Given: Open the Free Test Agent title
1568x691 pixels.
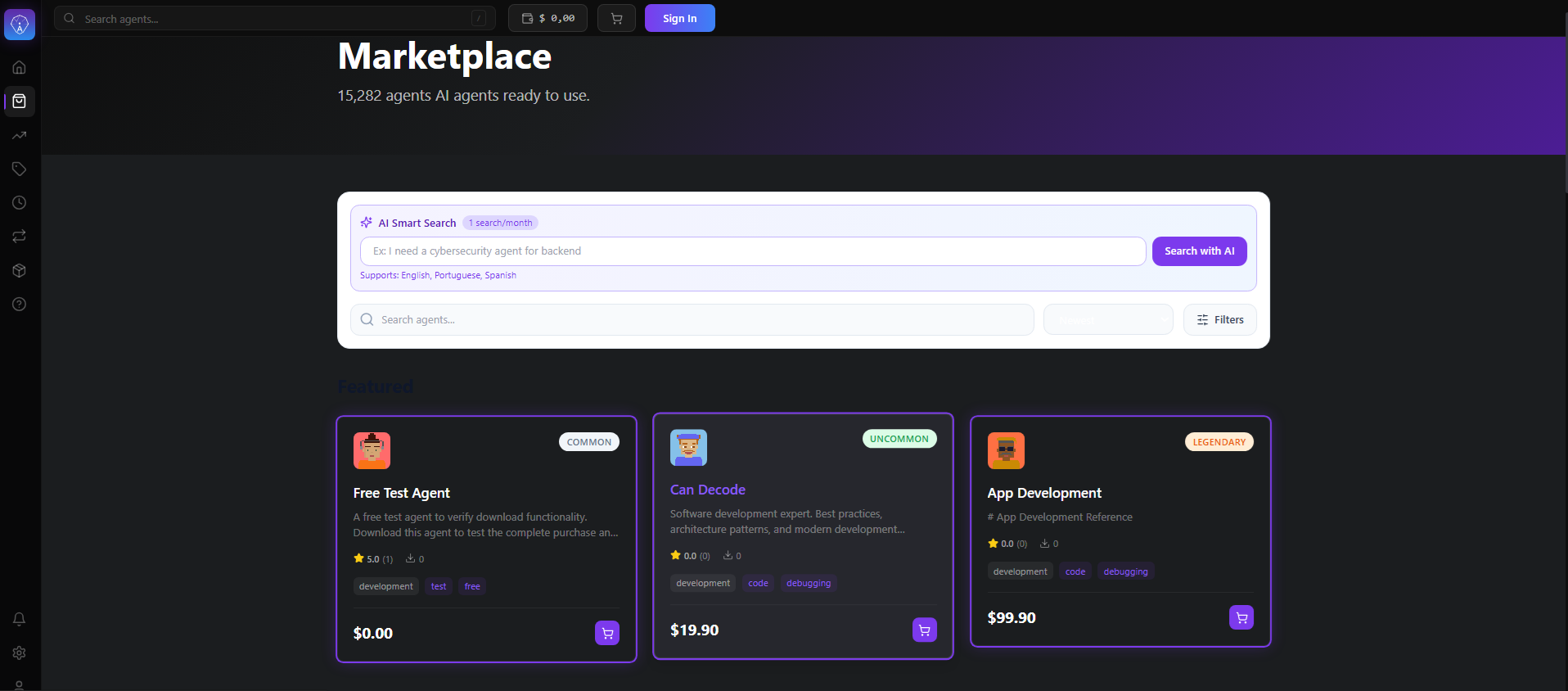Looking at the screenshot, I should (402, 493).
